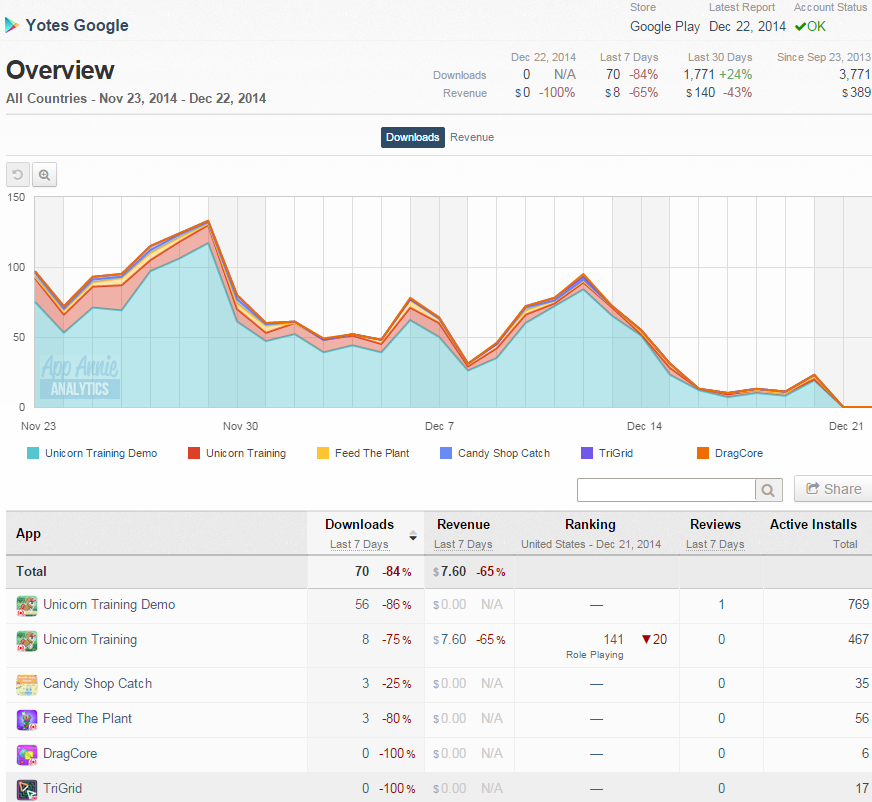Click the Candy Shop Catch legend color swatch
This screenshot has width=872, height=802.
pos(445,453)
